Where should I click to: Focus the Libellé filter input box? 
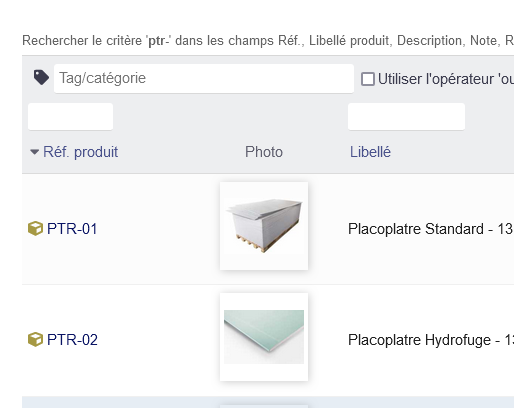(x=406, y=117)
